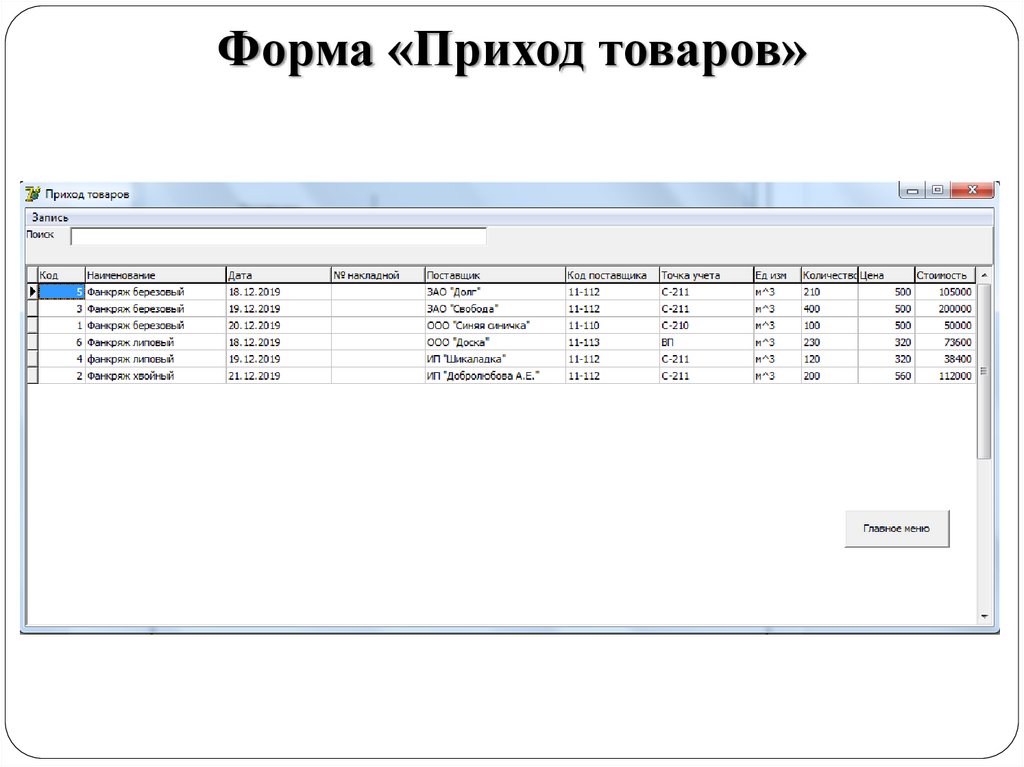The height and width of the screenshot is (767, 1024).
Task: Click the Стоимость column header
Action: click(945, 275)
